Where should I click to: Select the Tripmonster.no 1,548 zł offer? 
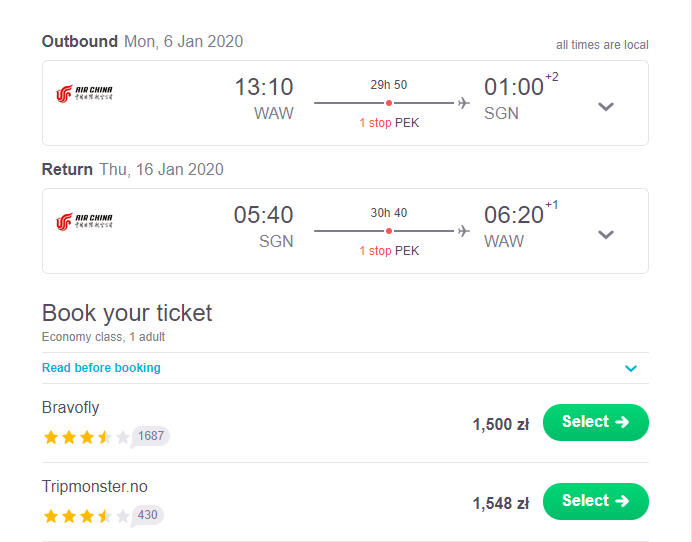click(595, 501)
